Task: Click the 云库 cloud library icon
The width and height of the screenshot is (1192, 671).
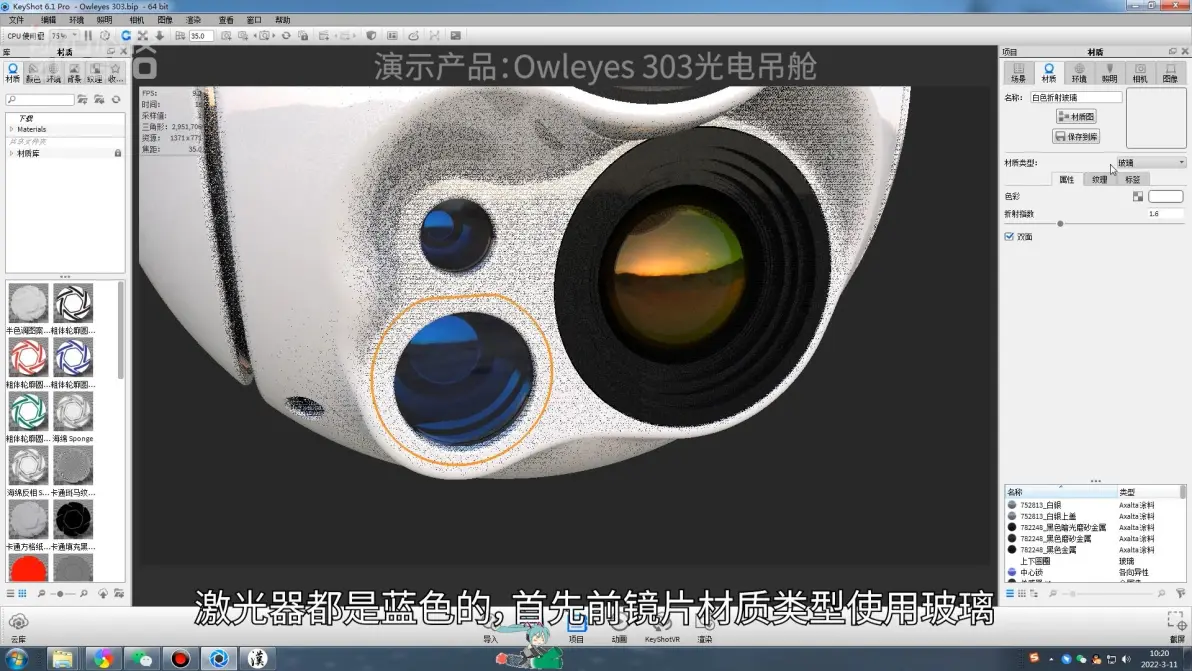Action: [x=18, y=628]
